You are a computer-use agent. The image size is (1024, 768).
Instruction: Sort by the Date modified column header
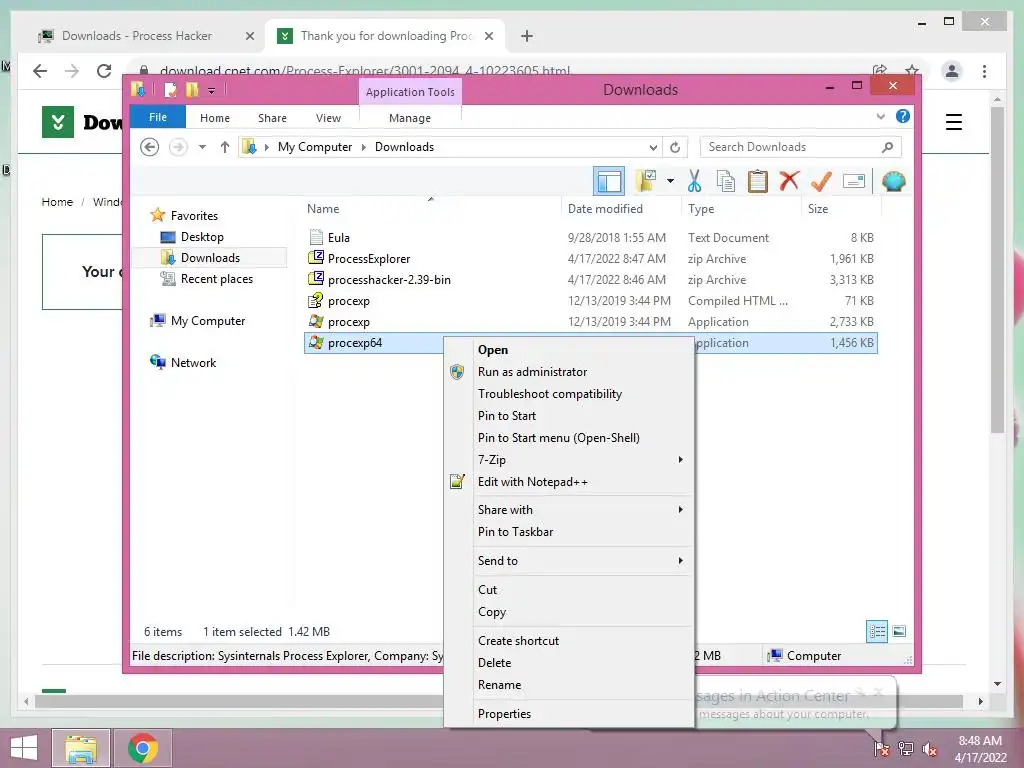tap(605, 209)
